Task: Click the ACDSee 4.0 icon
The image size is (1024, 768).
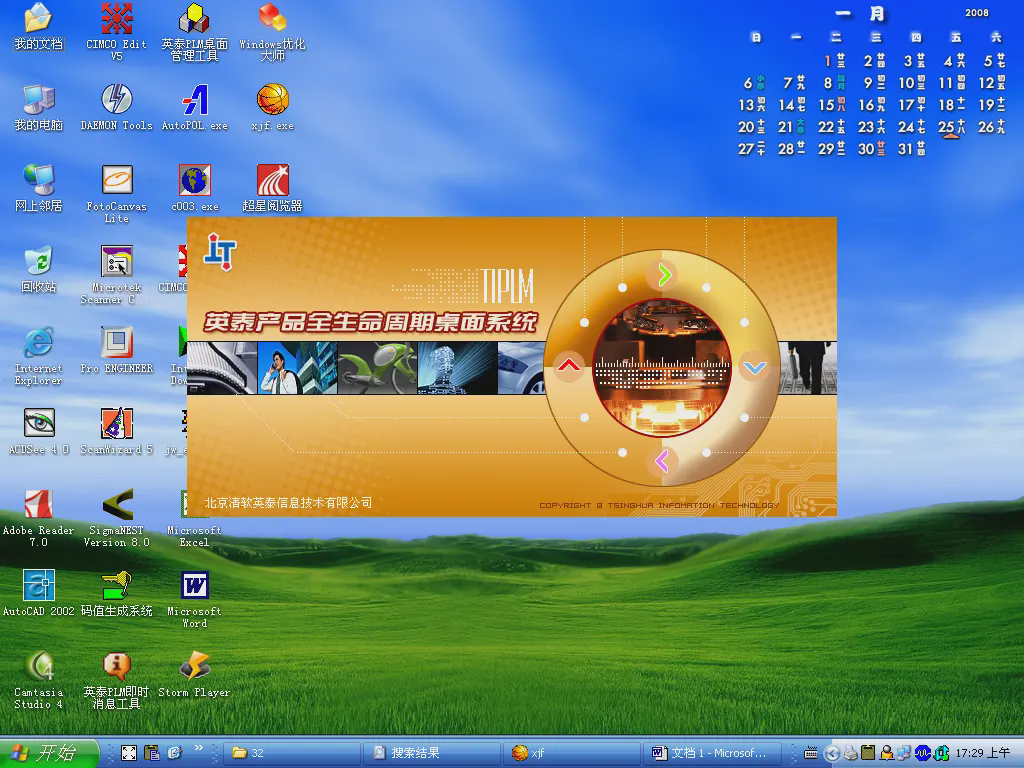Action: (x=38, y=424)
